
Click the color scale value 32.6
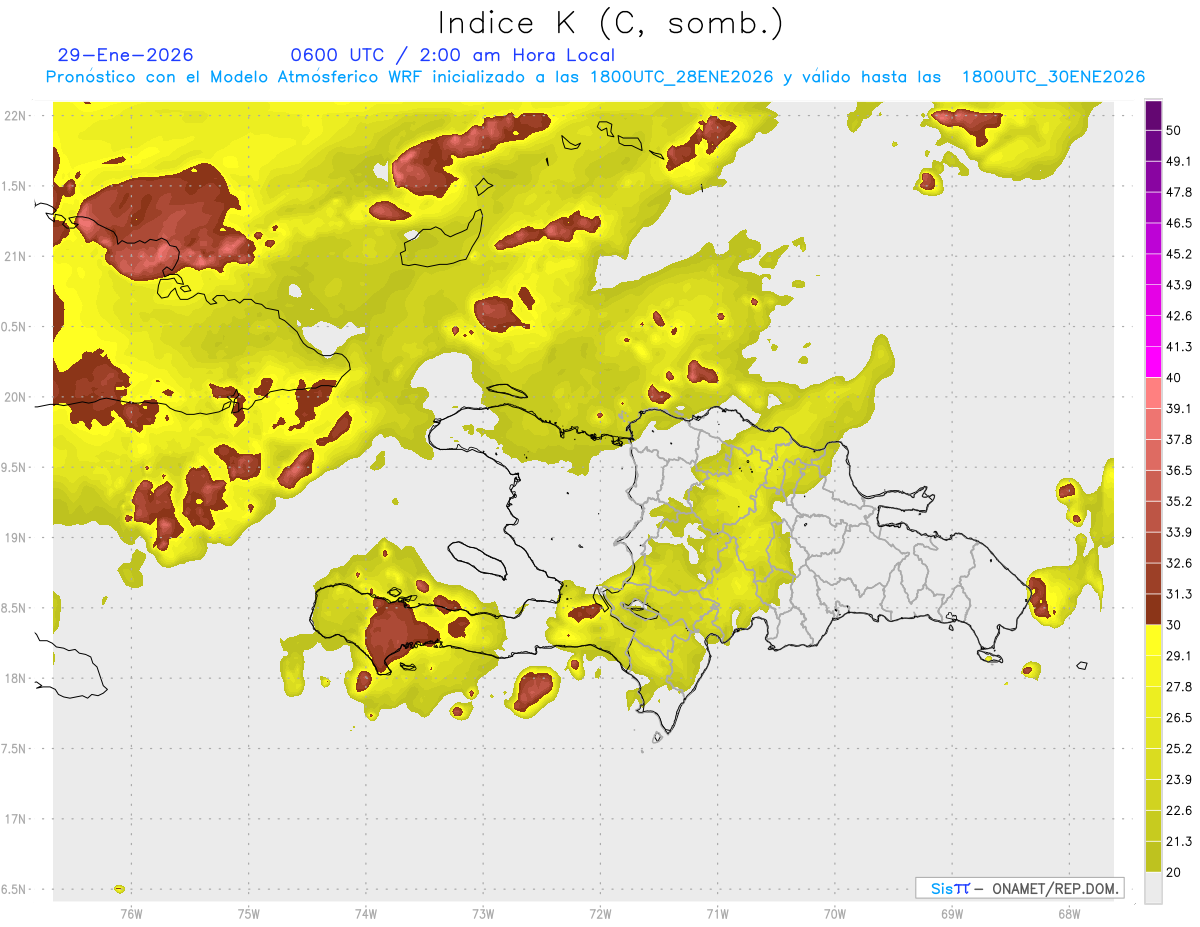coord(1179,563)
